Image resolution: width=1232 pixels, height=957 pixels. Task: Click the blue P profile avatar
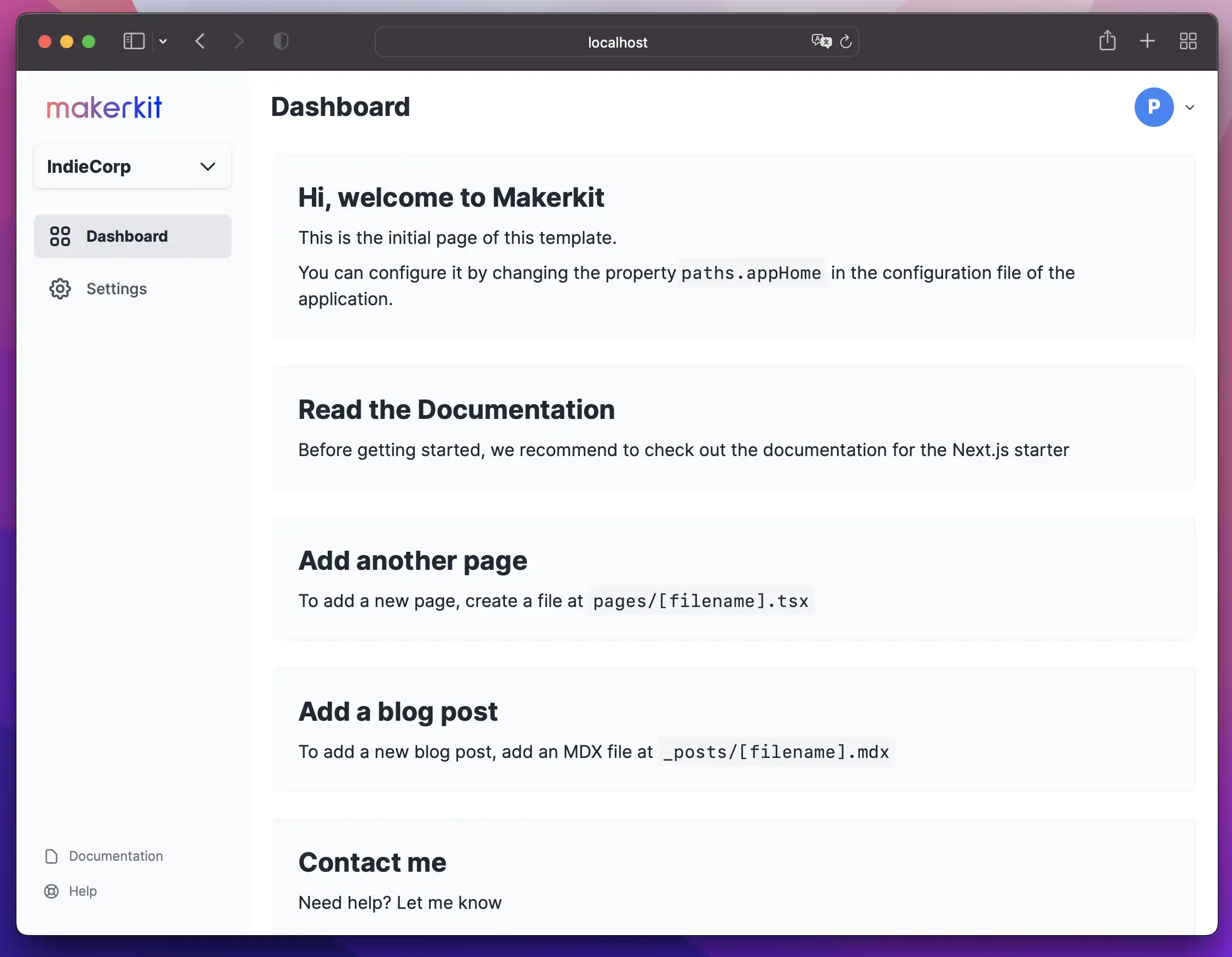coord(1154,107)
